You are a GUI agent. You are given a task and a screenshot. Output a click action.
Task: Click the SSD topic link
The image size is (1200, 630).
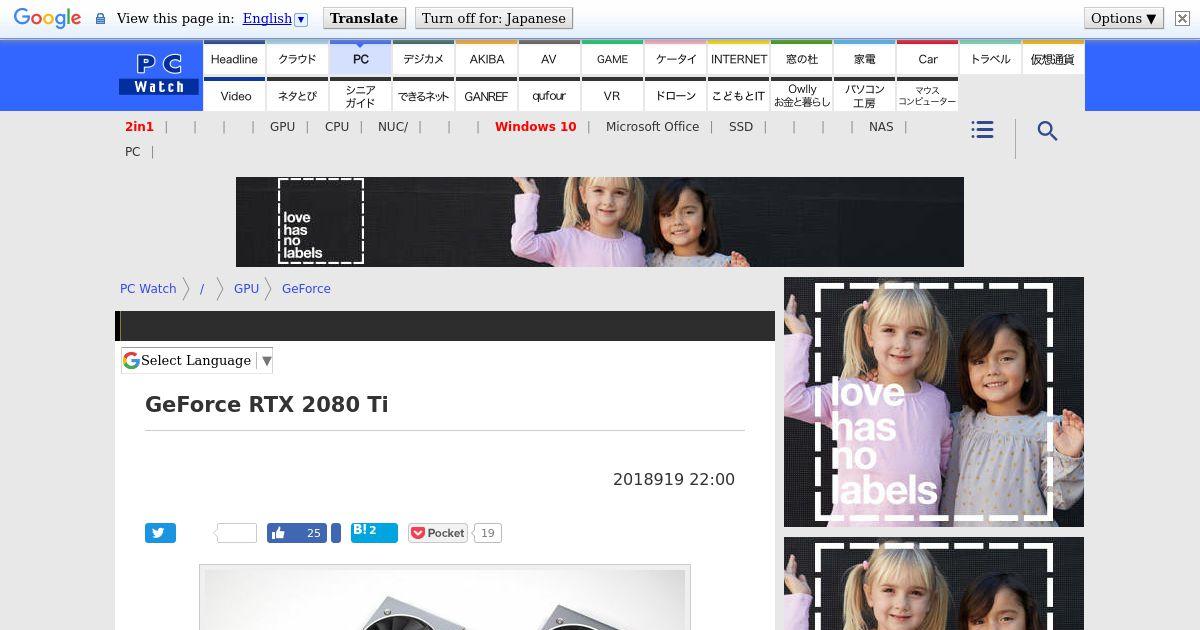coord(741,126)
